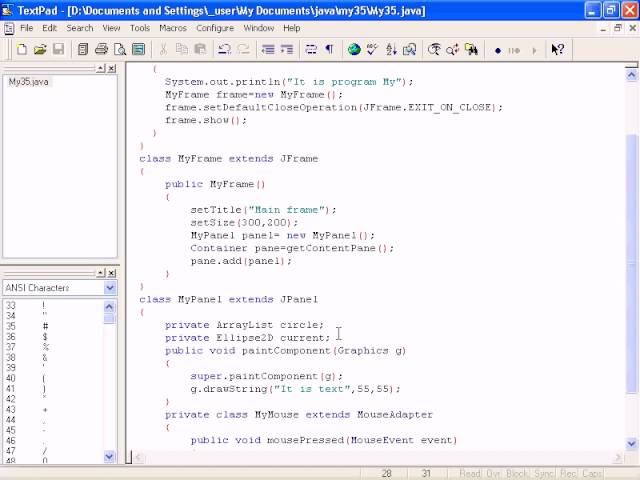640x480 pixels.
Task: Open the Configure menu
Action: point(215,28)
